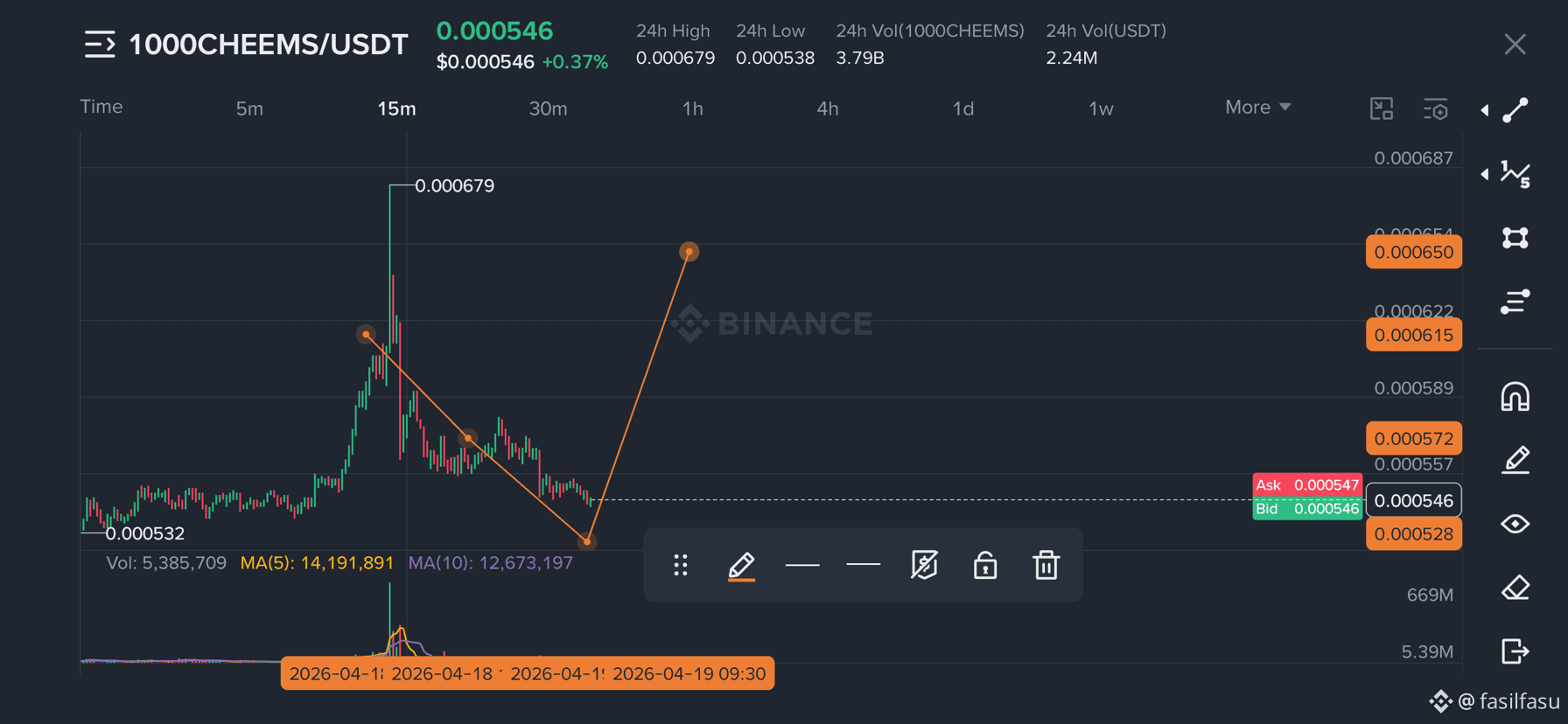The height and width of the screenshot is (724, 1568).
Task: Click the Vol: 5,385,709 label
Action: point(166,563)
